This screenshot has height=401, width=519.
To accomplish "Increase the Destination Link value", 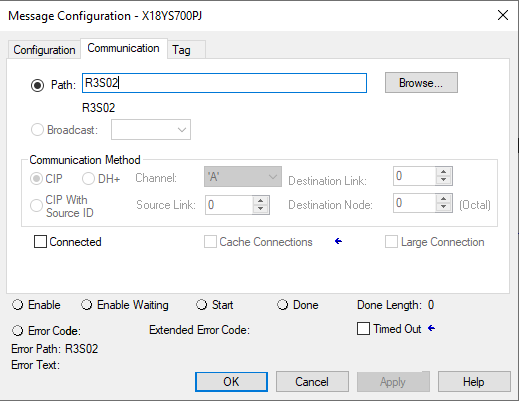I will coord(443,172).
